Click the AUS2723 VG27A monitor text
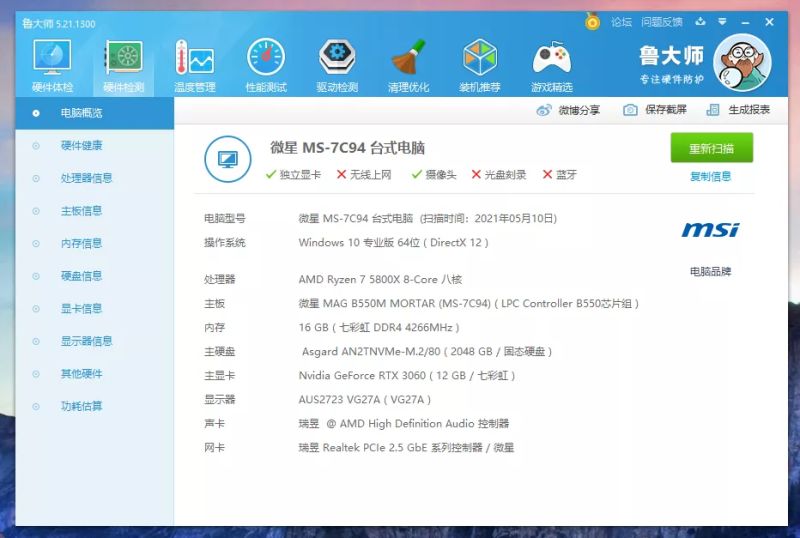 pyautogui.click(x=364, y=400)
